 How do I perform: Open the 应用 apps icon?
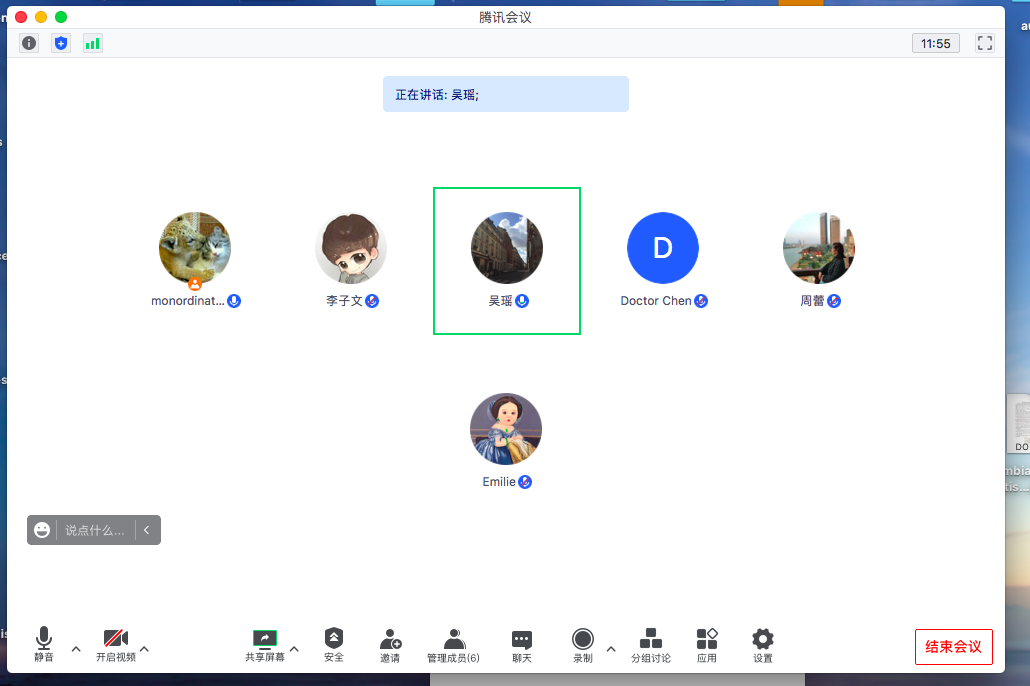tap(707, 645)
